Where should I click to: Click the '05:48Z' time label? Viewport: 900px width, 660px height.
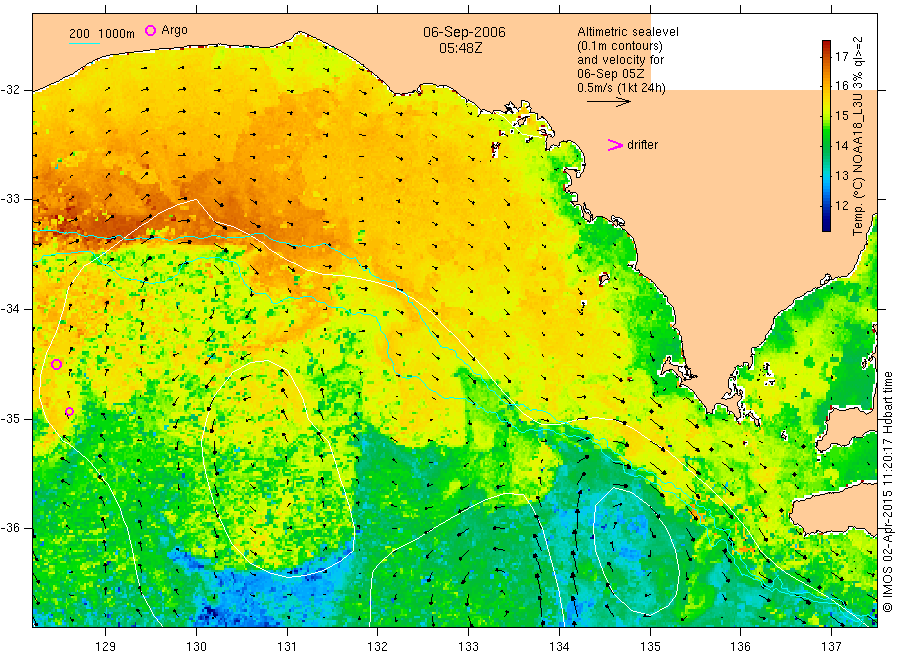pyautogui.click(x=460, y=48)
